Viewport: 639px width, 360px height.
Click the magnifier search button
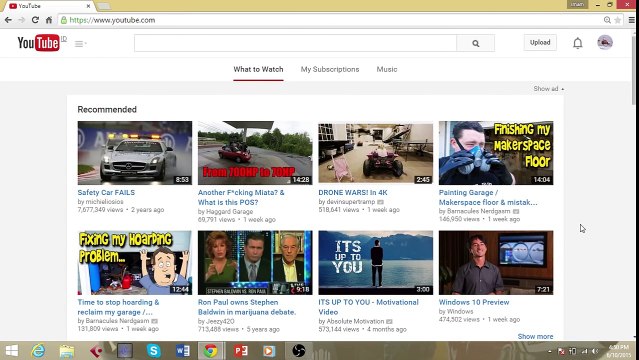point(476,43)
